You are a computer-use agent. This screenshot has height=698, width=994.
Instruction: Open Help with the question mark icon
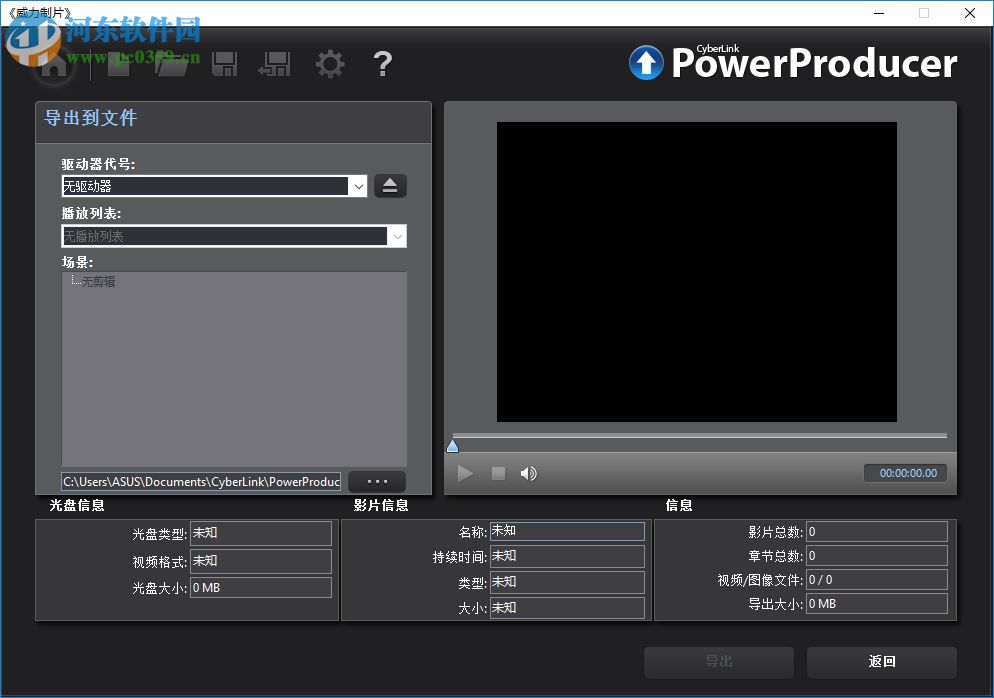382,64
